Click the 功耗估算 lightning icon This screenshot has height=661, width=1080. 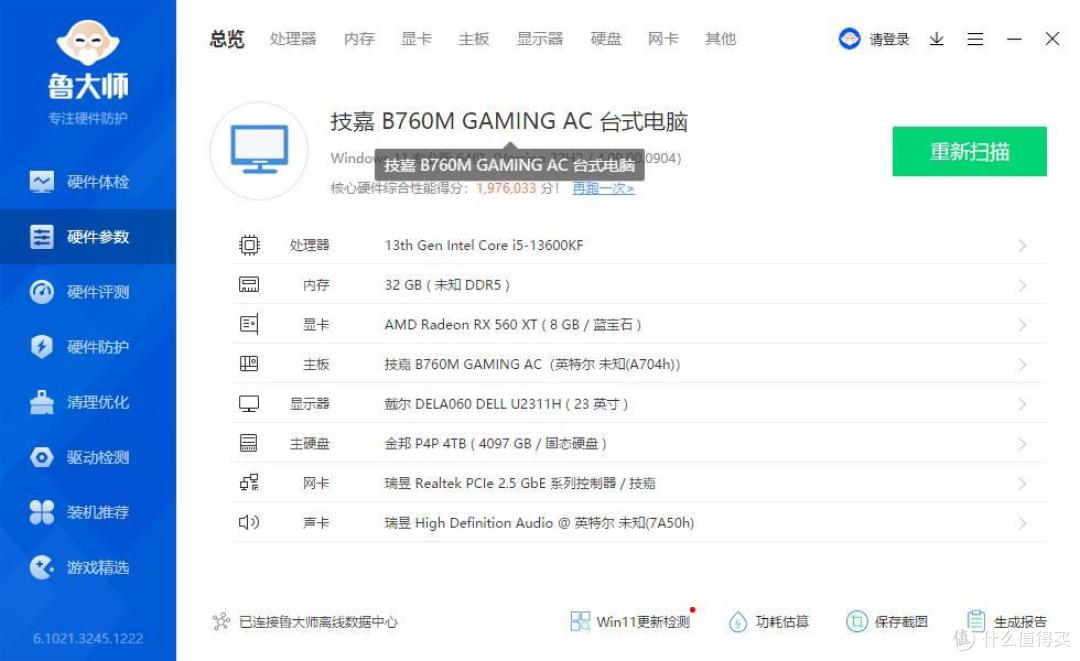(x=737, y=621)
